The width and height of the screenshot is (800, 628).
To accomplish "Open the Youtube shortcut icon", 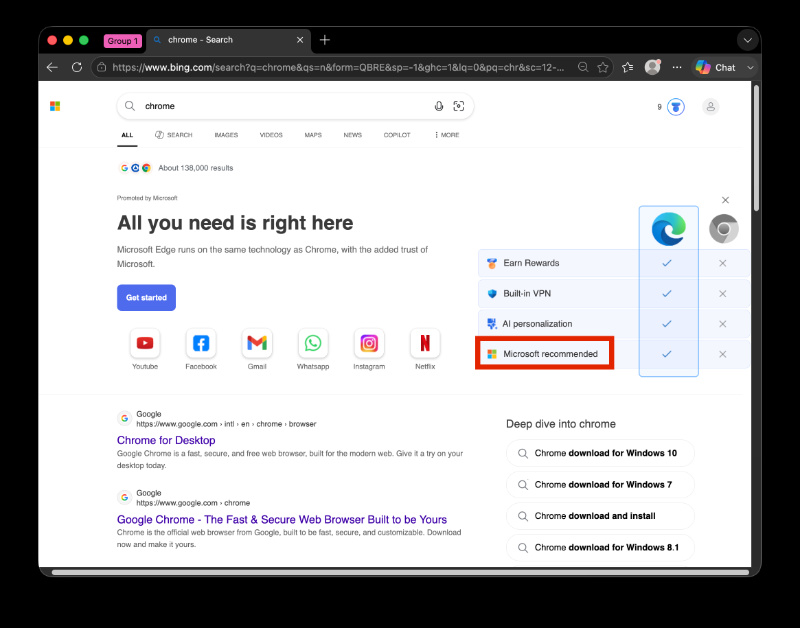I will click(145, 343).
